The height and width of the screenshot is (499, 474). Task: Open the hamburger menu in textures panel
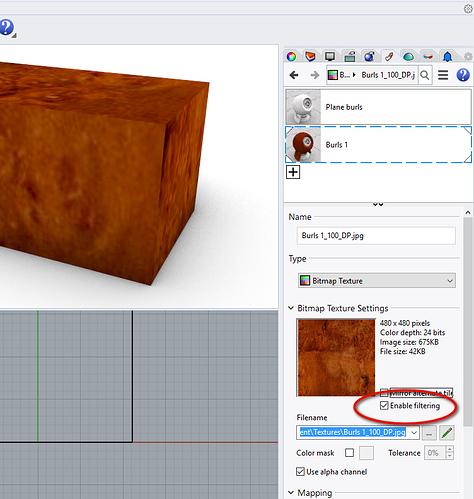[x=443, y=75]
